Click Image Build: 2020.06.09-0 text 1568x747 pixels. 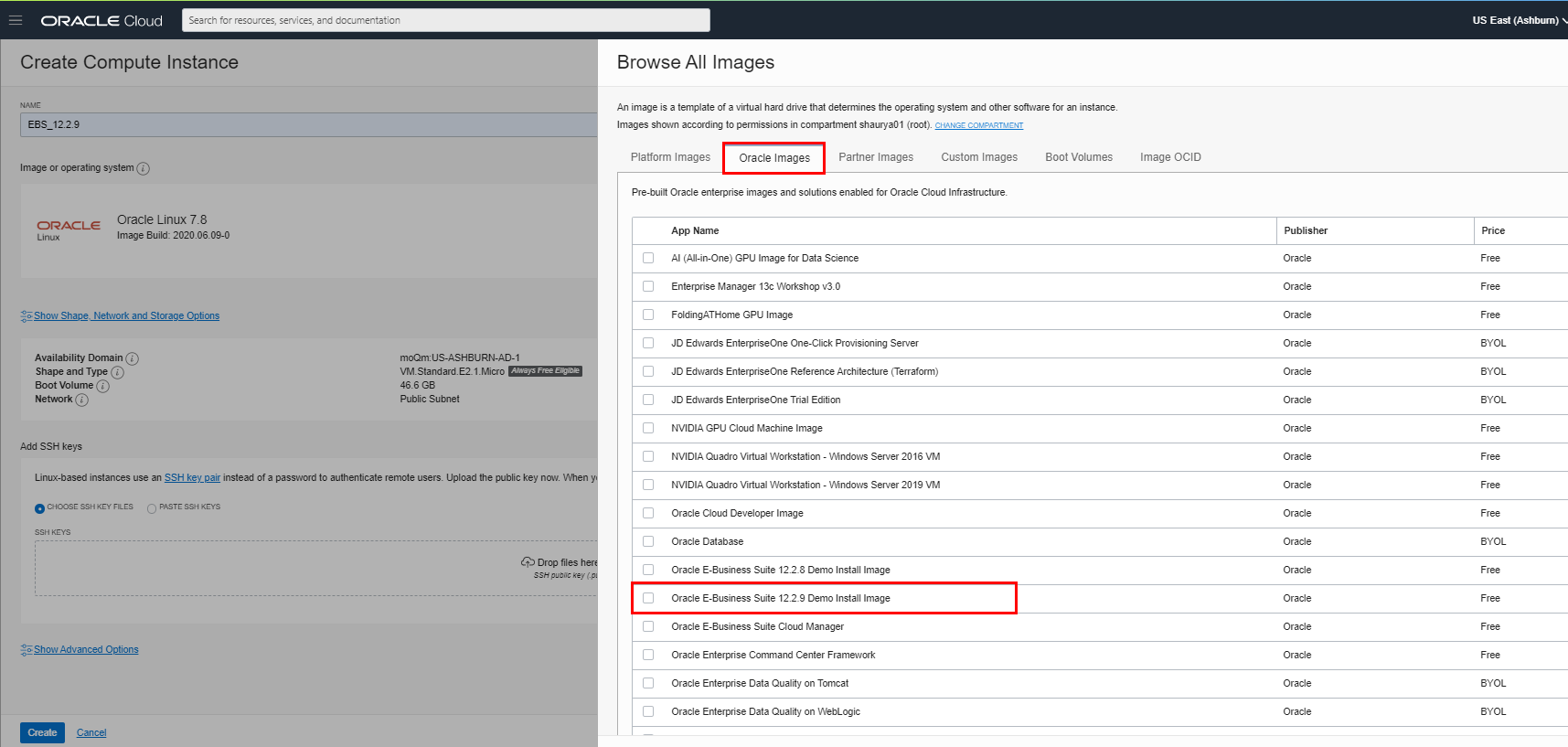[173, 236]
